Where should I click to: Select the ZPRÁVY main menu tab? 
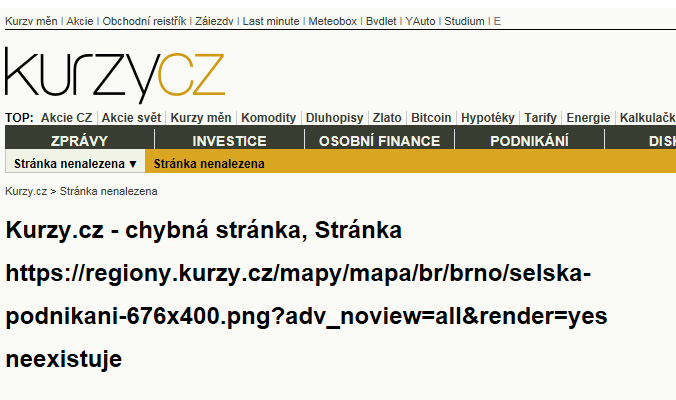point(79,141)
